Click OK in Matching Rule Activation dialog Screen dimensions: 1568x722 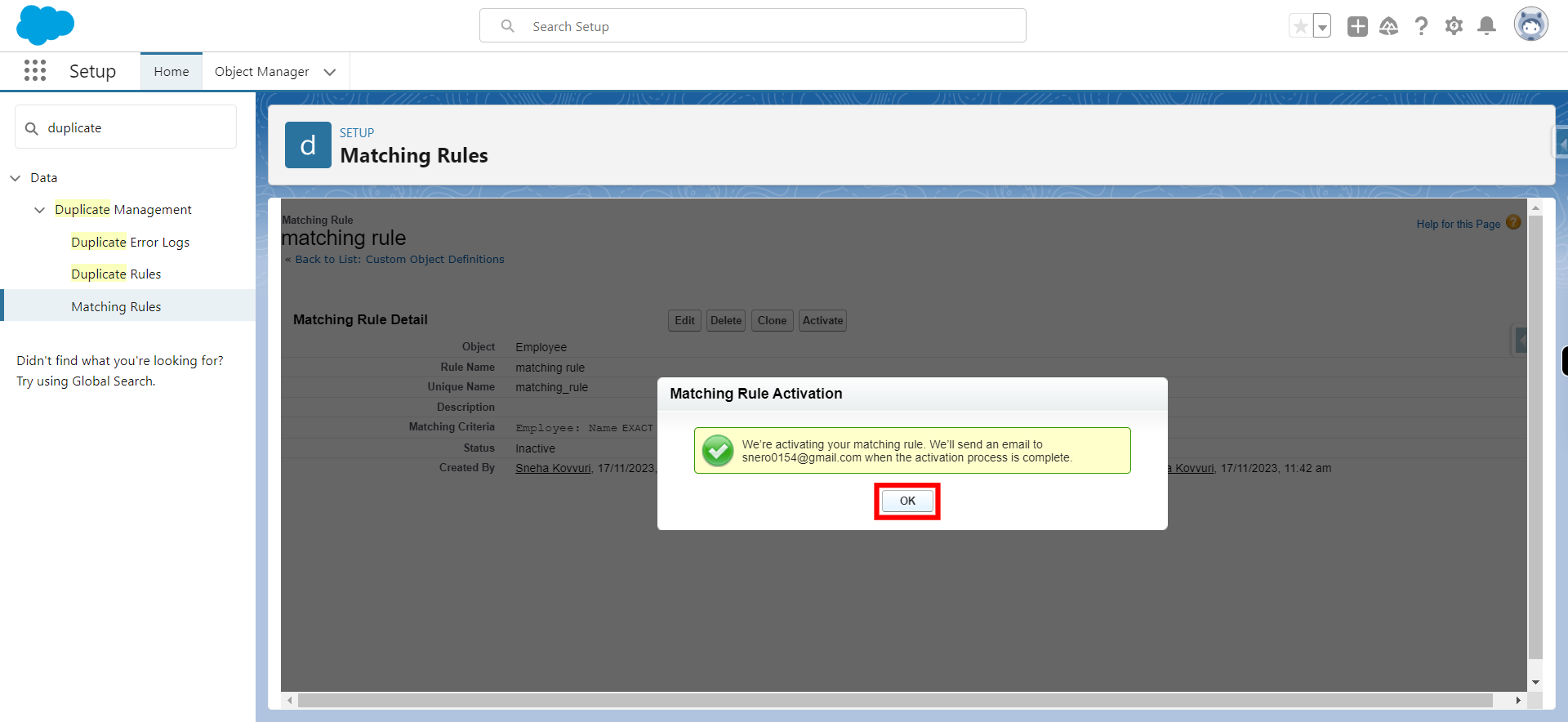[907, 501]
